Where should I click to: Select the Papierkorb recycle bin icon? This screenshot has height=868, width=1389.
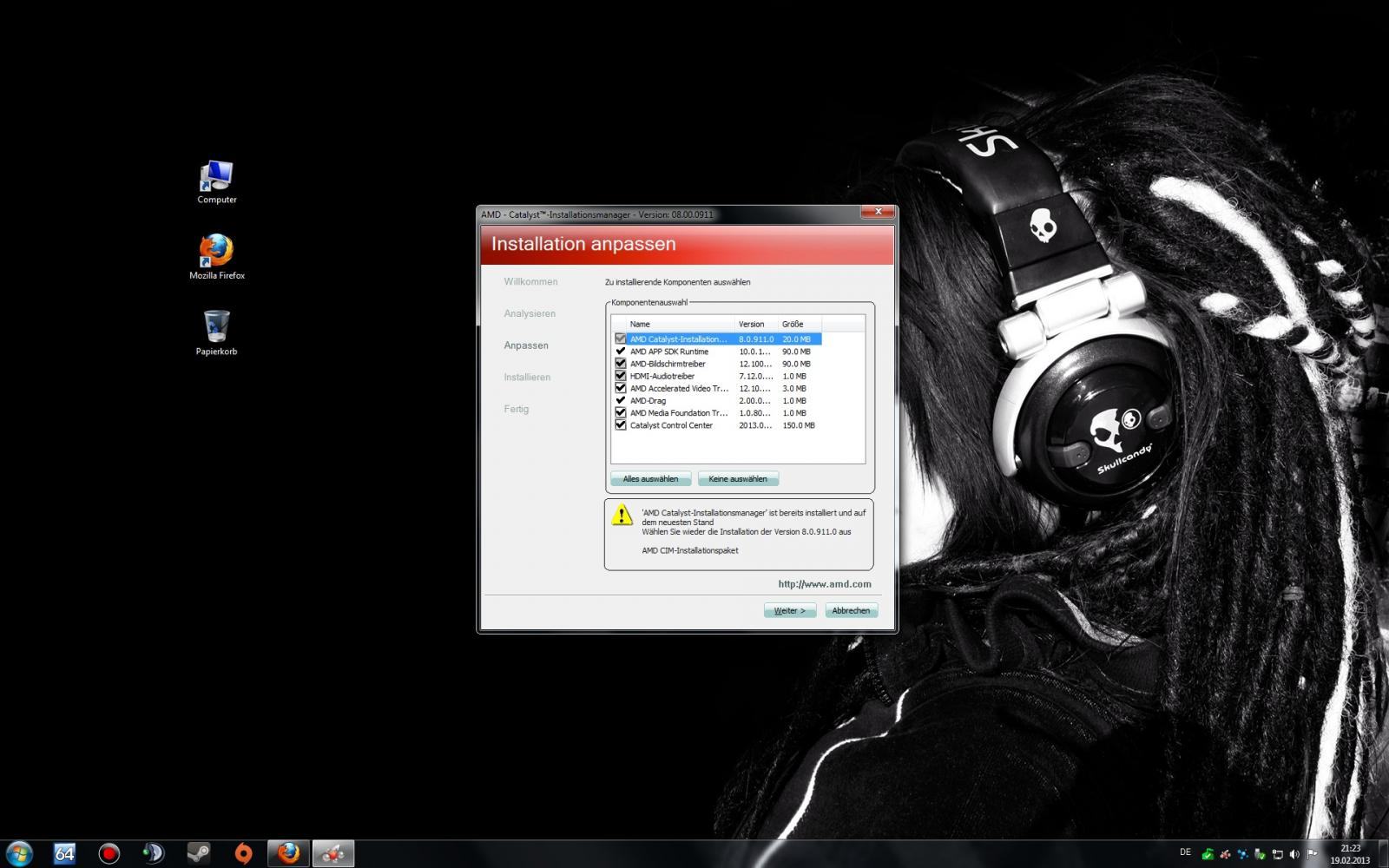click(x=216, y=333)
